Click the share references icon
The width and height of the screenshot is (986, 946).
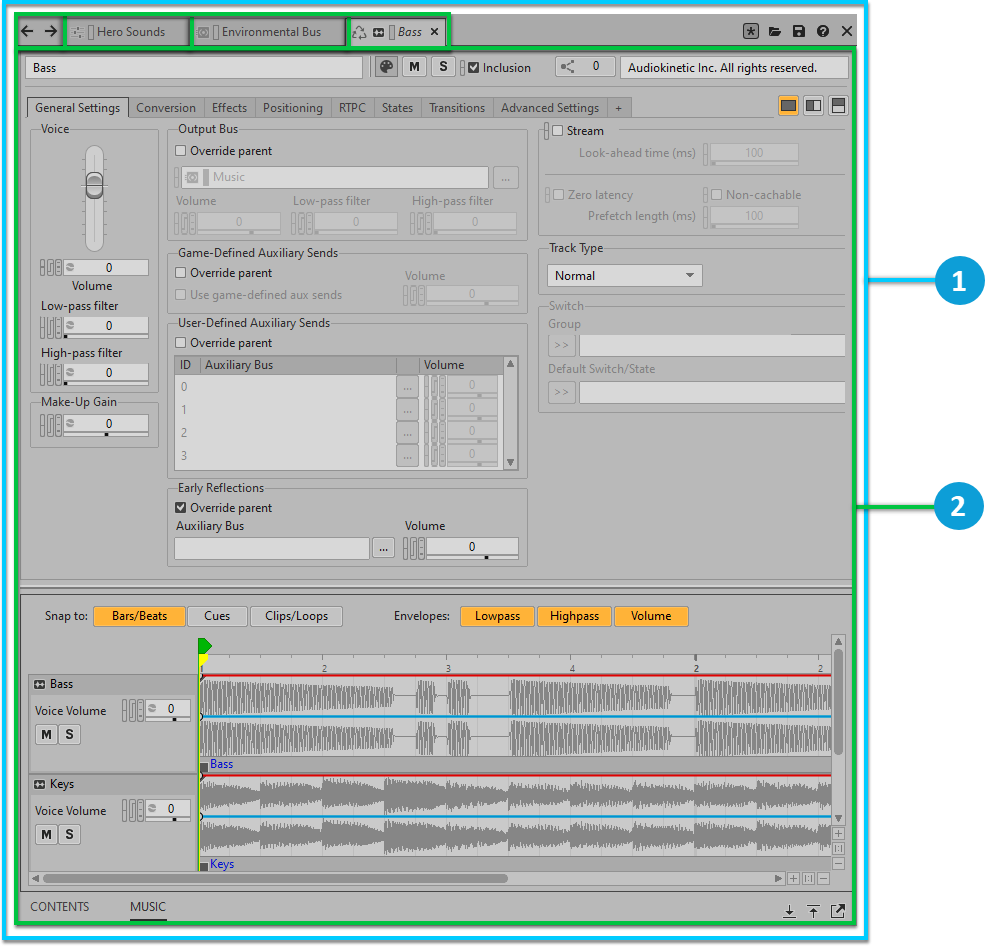coord(568,67)
